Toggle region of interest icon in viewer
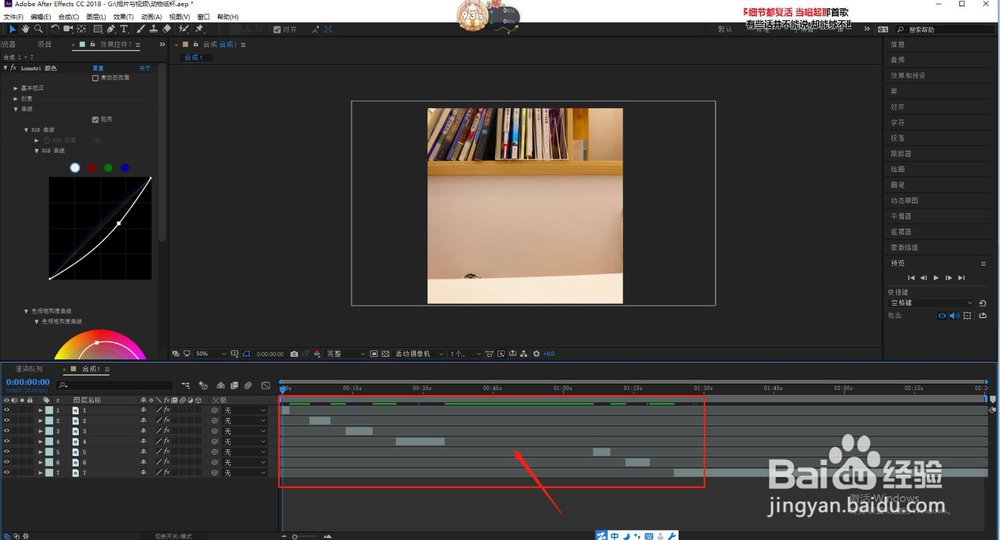1000x540 pixels. pyautogui.click(x=374, y=354)
